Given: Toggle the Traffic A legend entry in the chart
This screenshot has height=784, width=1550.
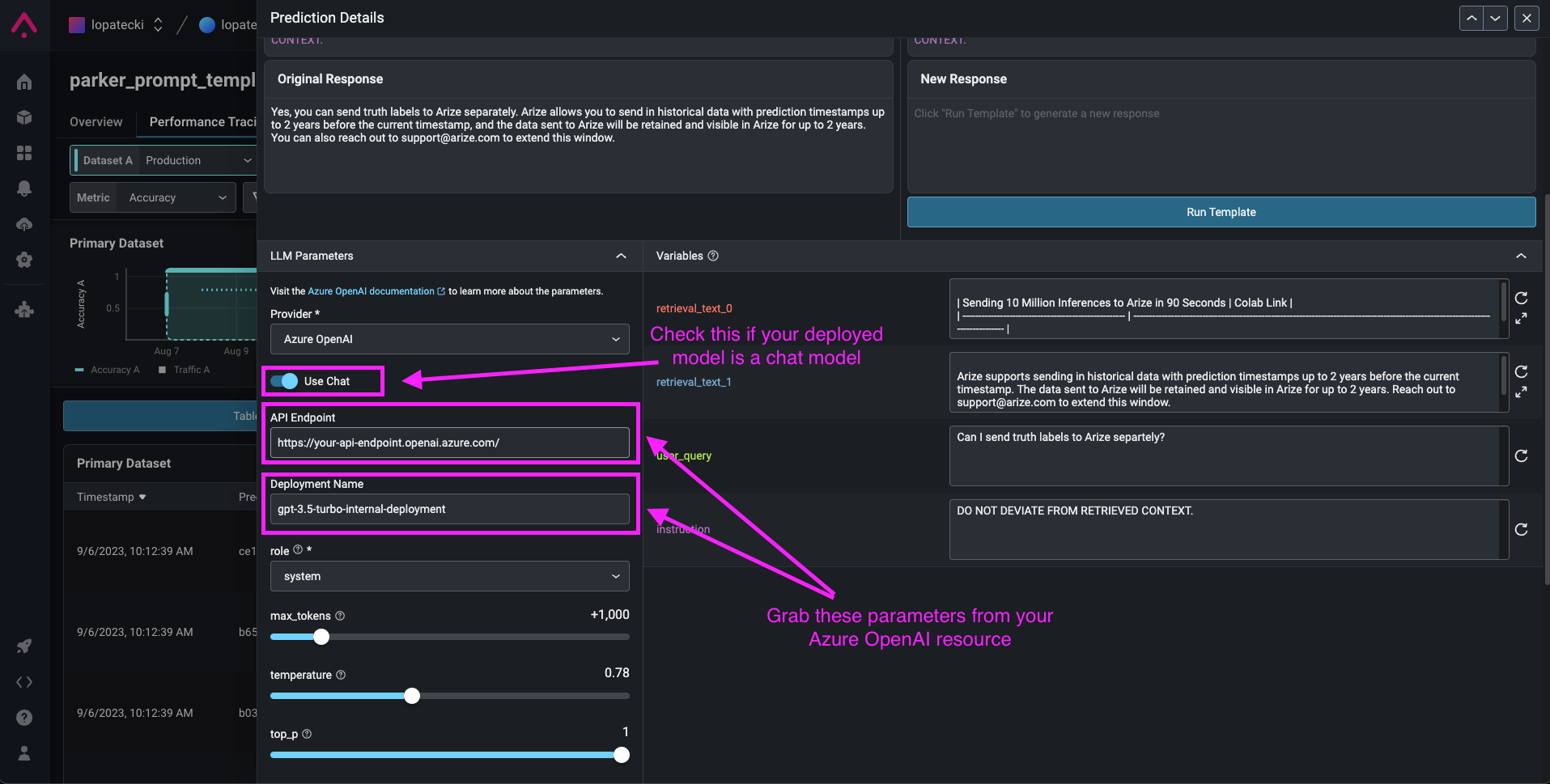Looking at the screenshot, I should [x=185, y=370].
